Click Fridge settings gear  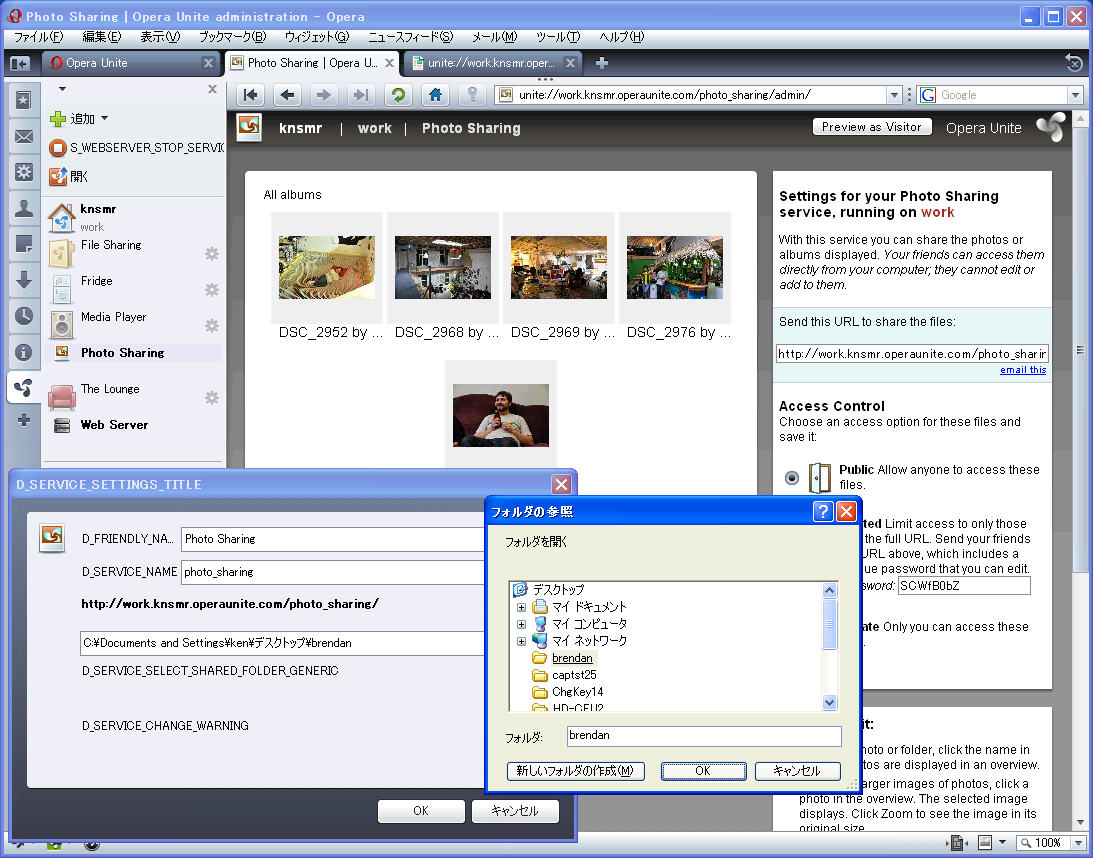pos(212,289)
